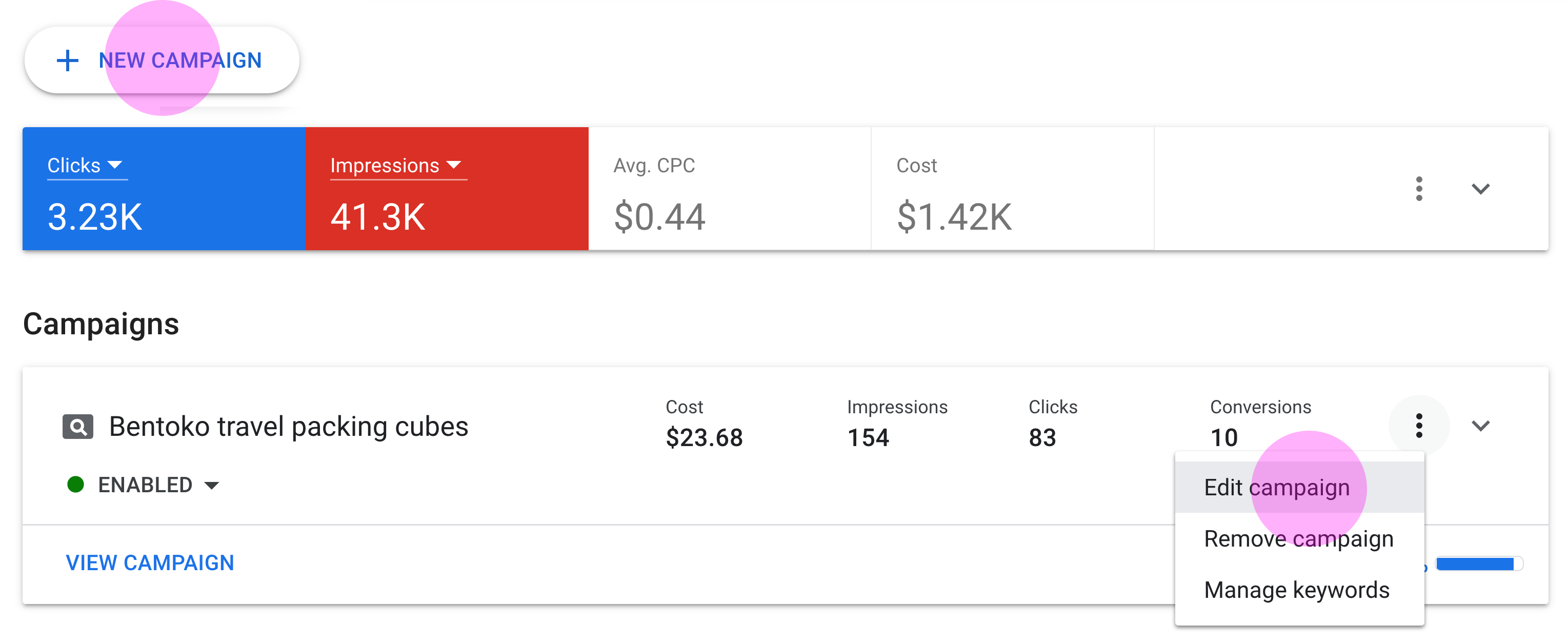This screenshot has width=1568, height=644.
Task: Click the blue progress bar
Action: click(1476, 564)
